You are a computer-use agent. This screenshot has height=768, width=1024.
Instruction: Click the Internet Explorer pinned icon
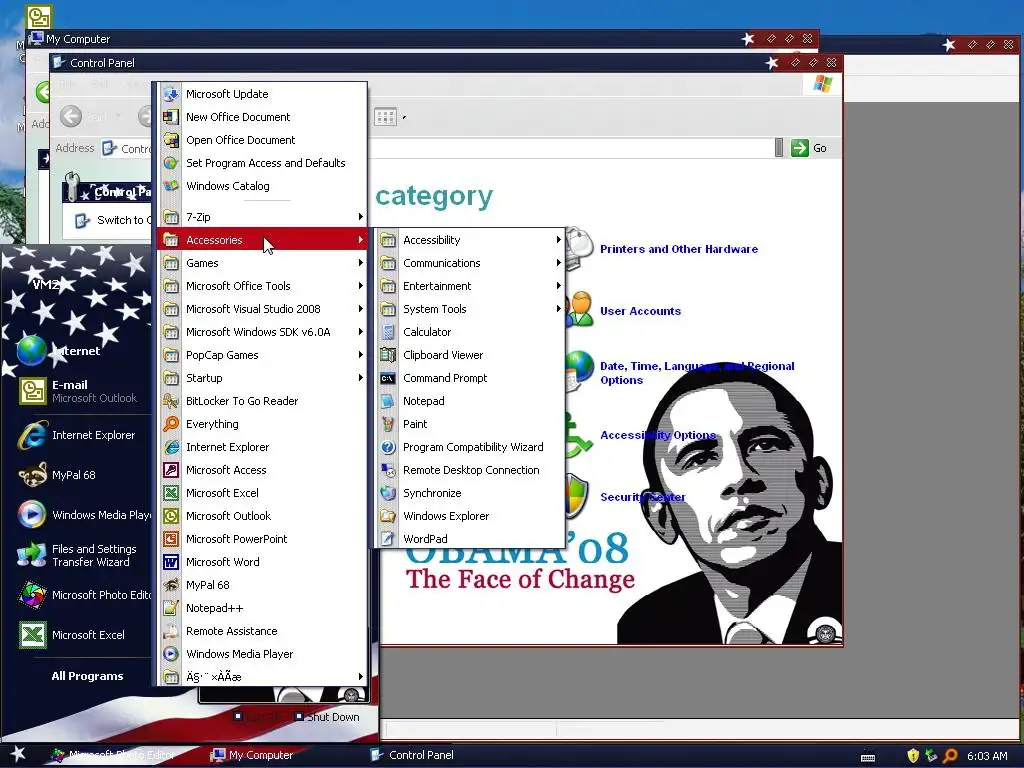32,435
